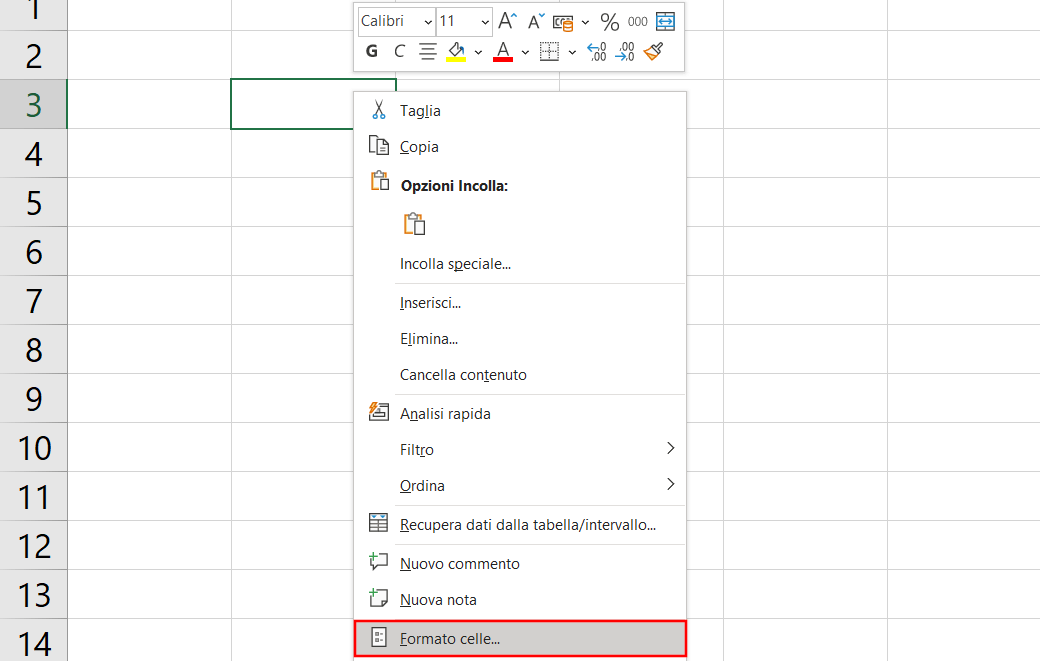Apply thousands separator style

(637, 22)
